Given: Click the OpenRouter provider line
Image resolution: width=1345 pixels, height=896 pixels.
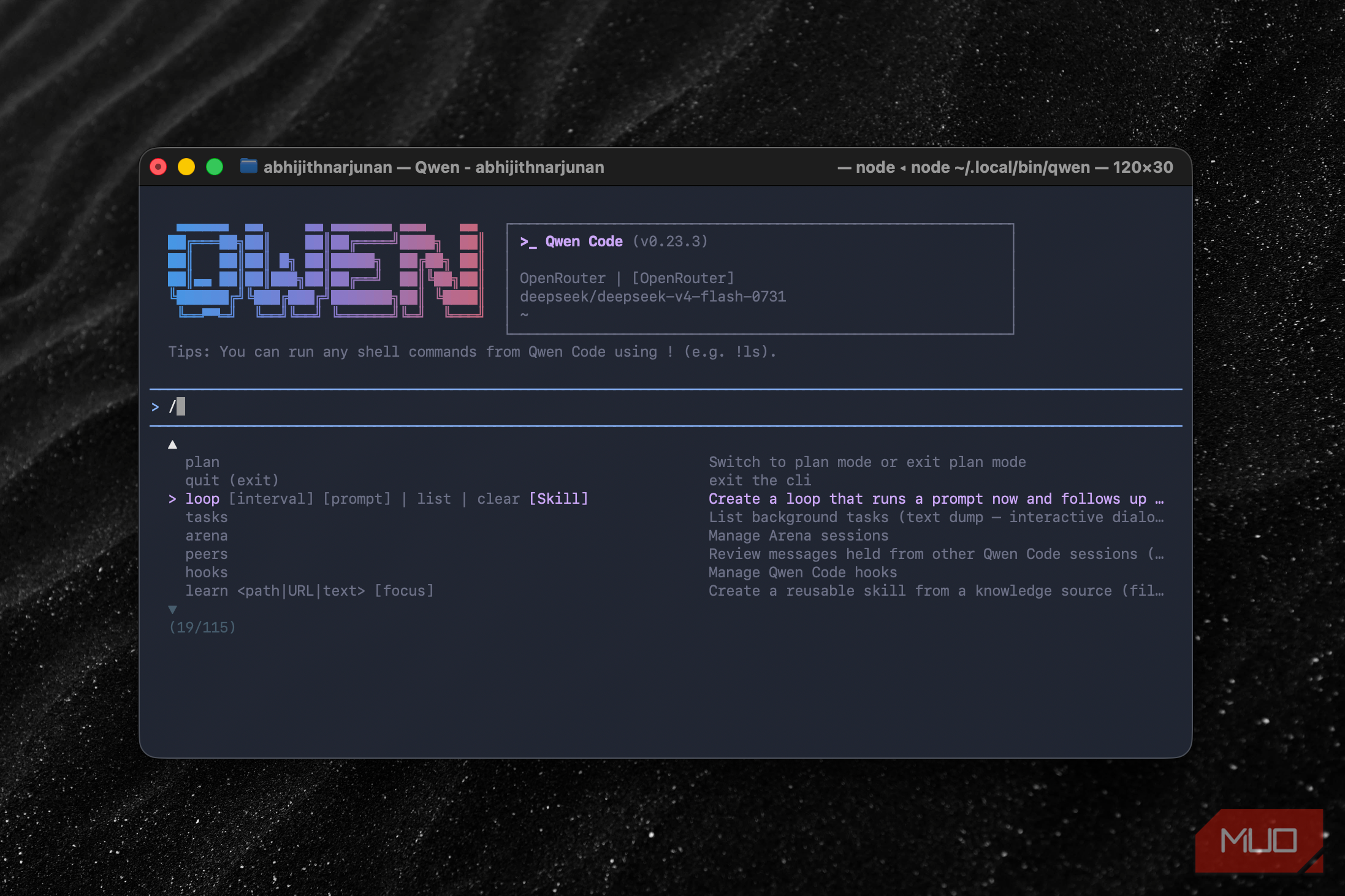Looking at the screenshot, I should [x=627, y=278].
